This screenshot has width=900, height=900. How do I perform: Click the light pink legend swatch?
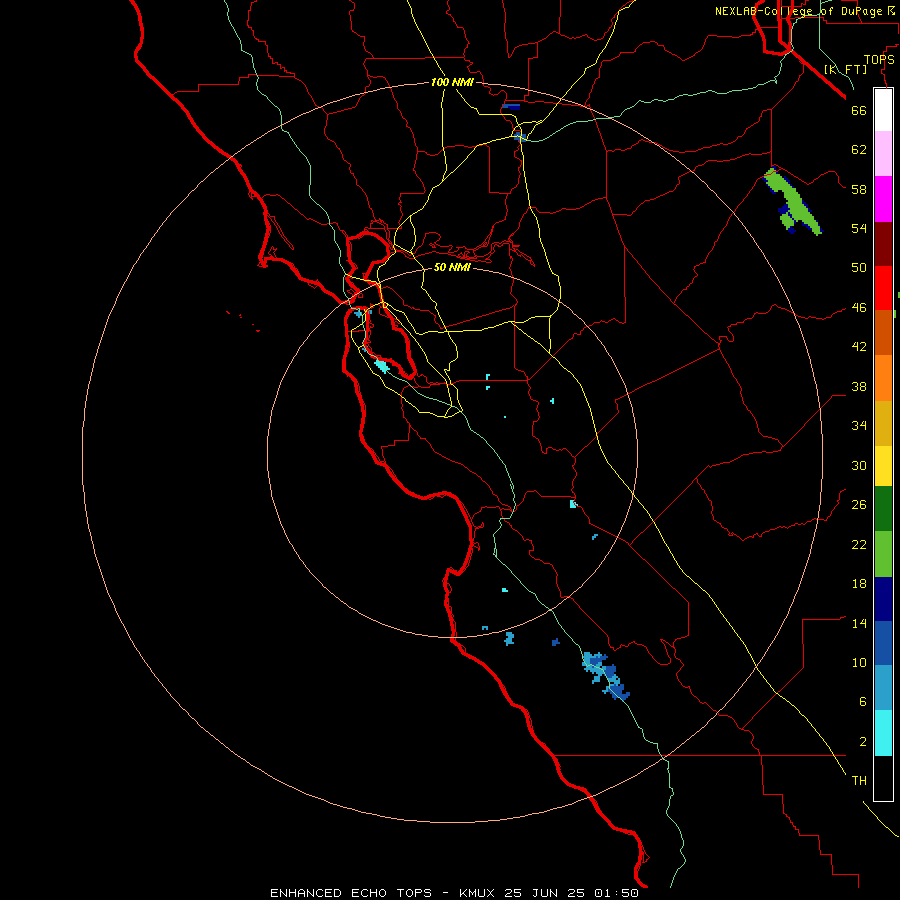883,153
